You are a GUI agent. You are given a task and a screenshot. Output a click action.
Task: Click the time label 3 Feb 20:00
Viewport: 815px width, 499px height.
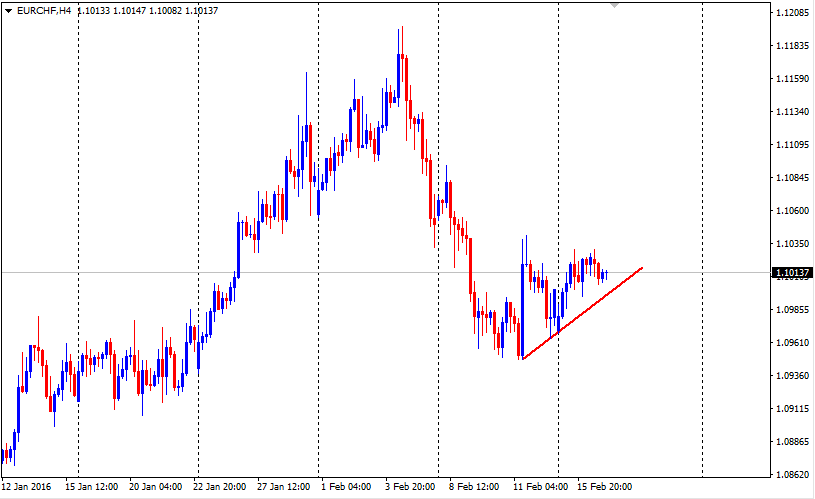[x=410, y=487]
